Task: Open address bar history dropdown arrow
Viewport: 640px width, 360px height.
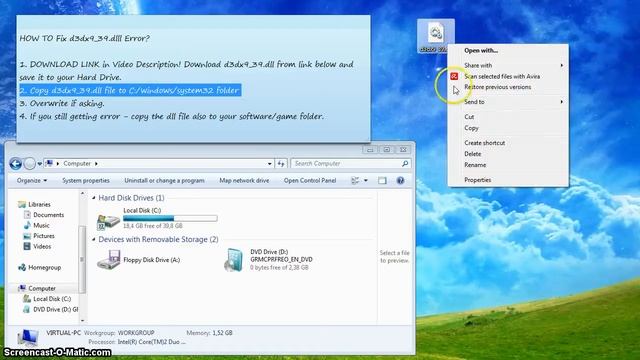Action: click(x=270, y=164)
